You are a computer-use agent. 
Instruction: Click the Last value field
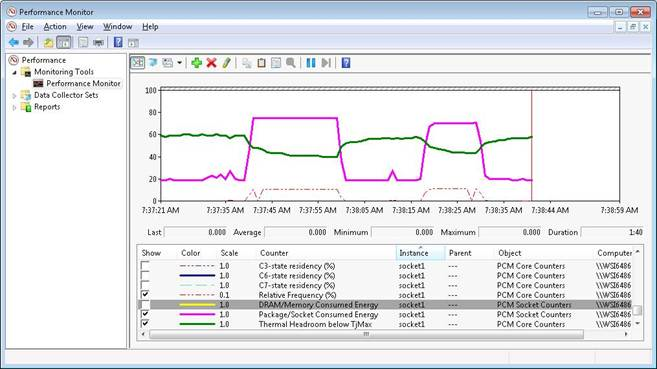point(196,232)
